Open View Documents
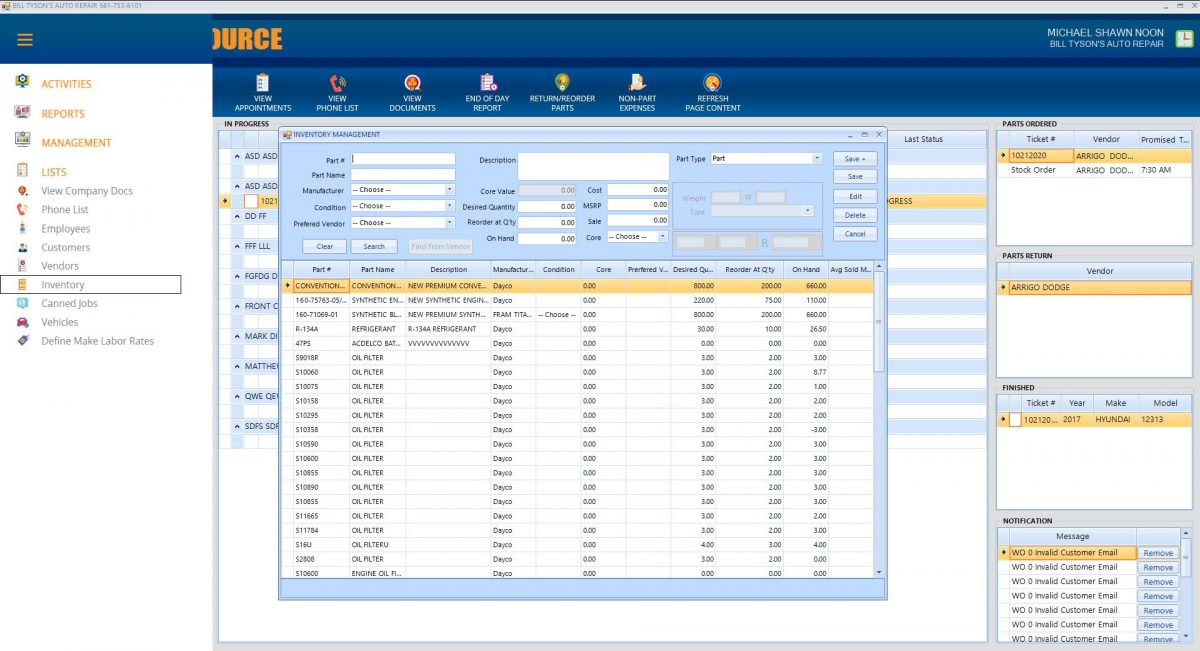The width and height of the screenshot is (1200, 651). (x=411, y=90)
